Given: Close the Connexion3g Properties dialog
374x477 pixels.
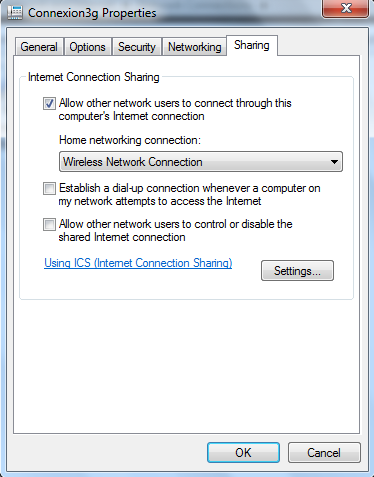Looking at the screenshot, I should coord(345,8).
